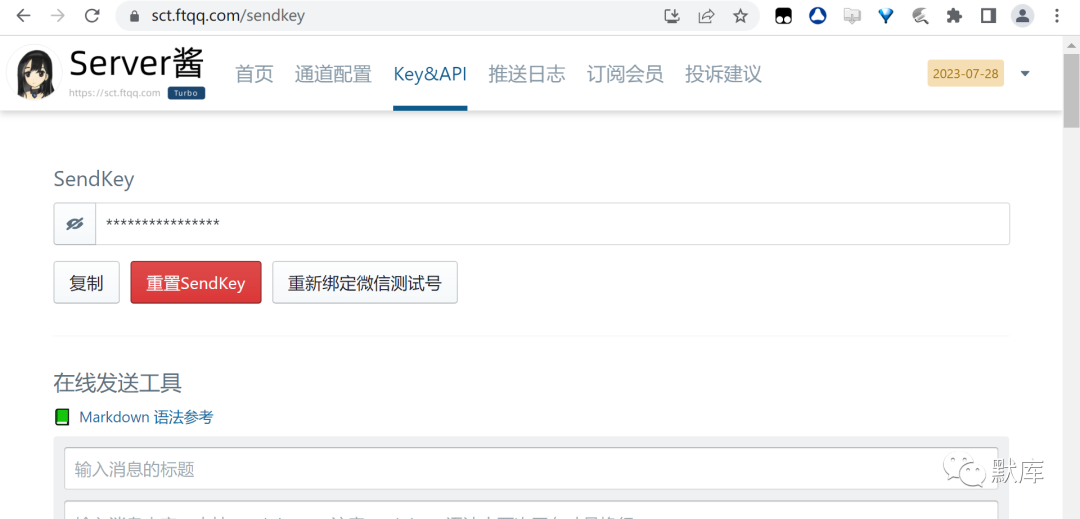Open the browser profile avatar

(x=1023, y=16)
